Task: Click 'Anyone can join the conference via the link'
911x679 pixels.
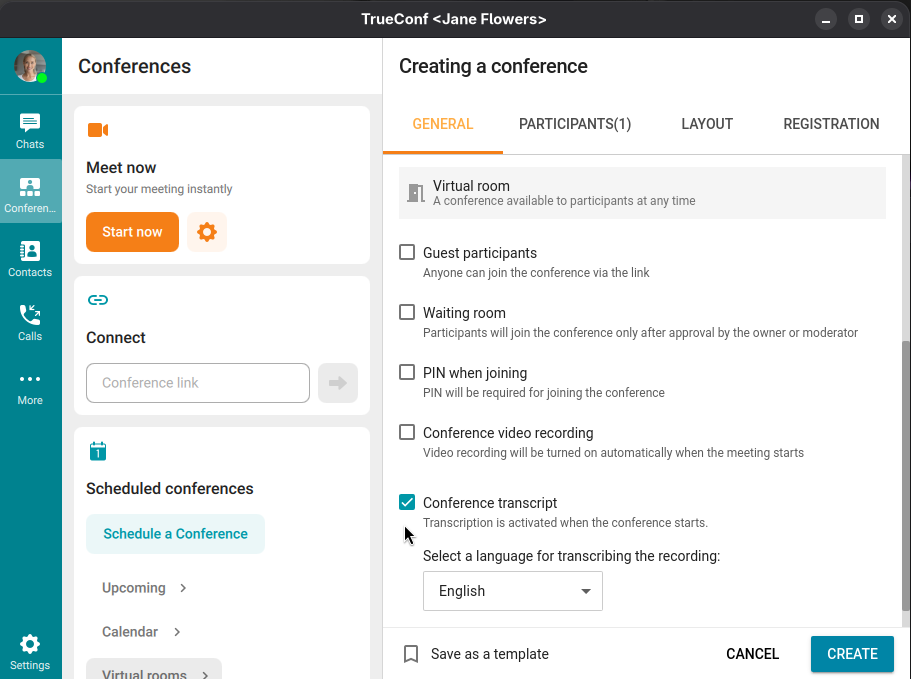Action: 536,272
